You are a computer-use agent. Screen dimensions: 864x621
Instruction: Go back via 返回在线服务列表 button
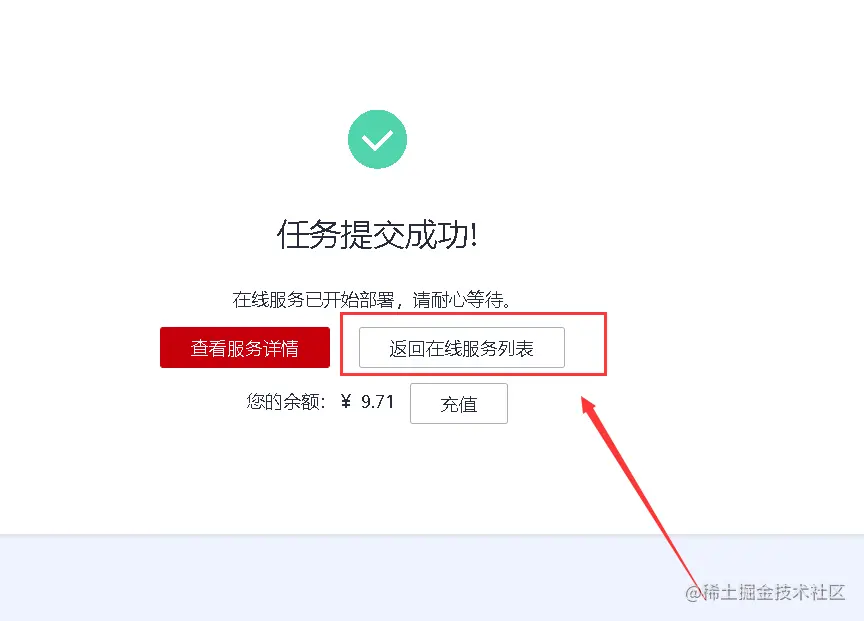coord(462,348)
